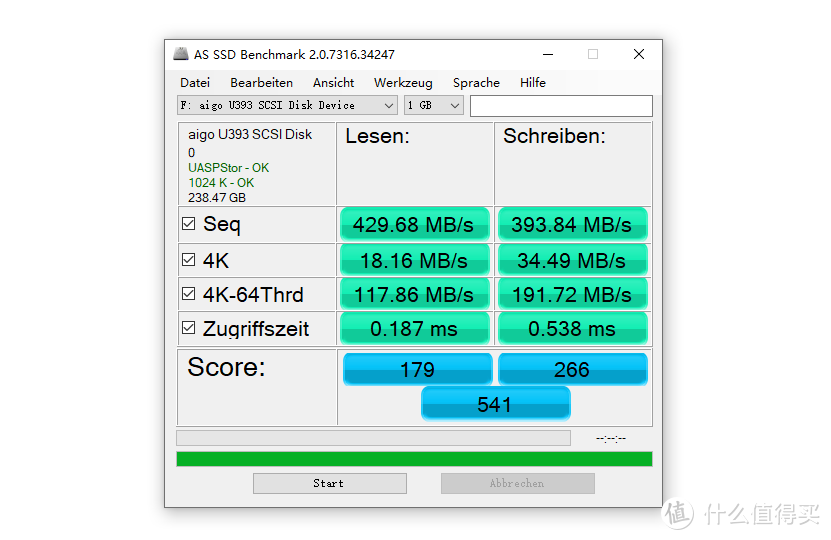Click the Abbrechen button
Image resolution: width=831 pixels, height=540 pixels.
[x=517, y=484]
